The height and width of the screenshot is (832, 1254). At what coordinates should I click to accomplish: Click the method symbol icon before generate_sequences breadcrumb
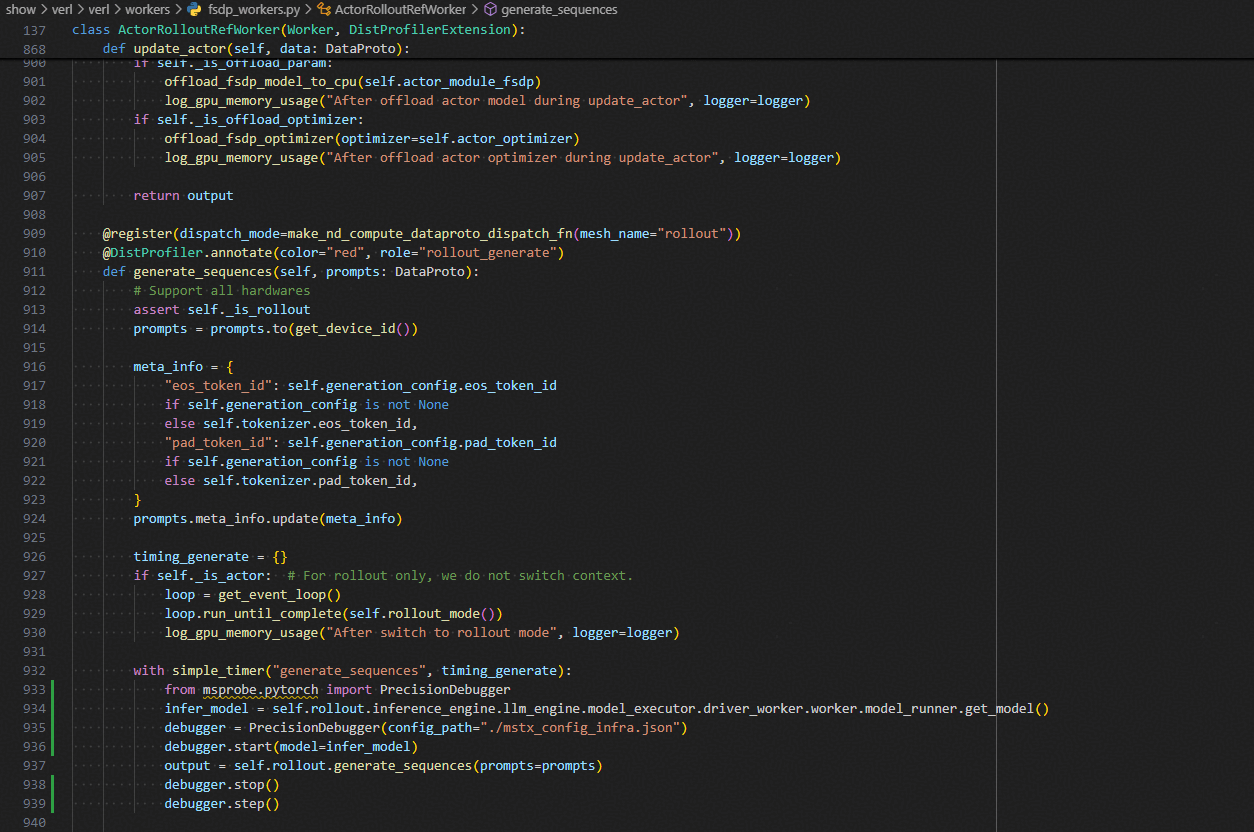(x=490, y=9)
